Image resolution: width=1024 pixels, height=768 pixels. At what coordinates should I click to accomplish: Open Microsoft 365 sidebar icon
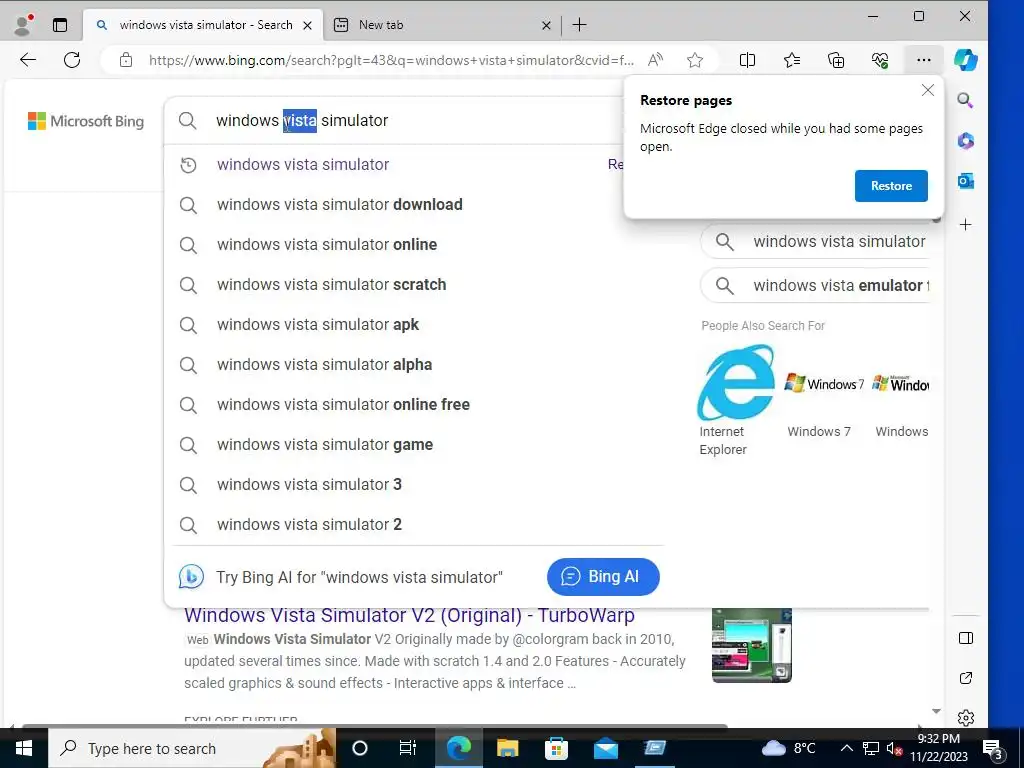[965, 140]
